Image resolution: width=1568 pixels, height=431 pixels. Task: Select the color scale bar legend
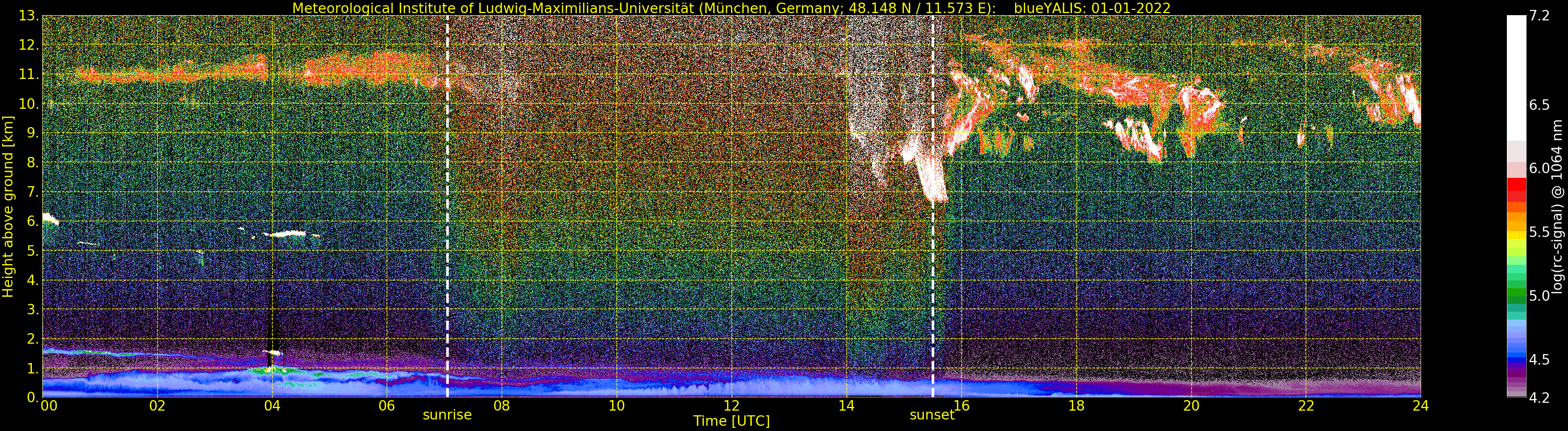click(x=1516, y=207)
